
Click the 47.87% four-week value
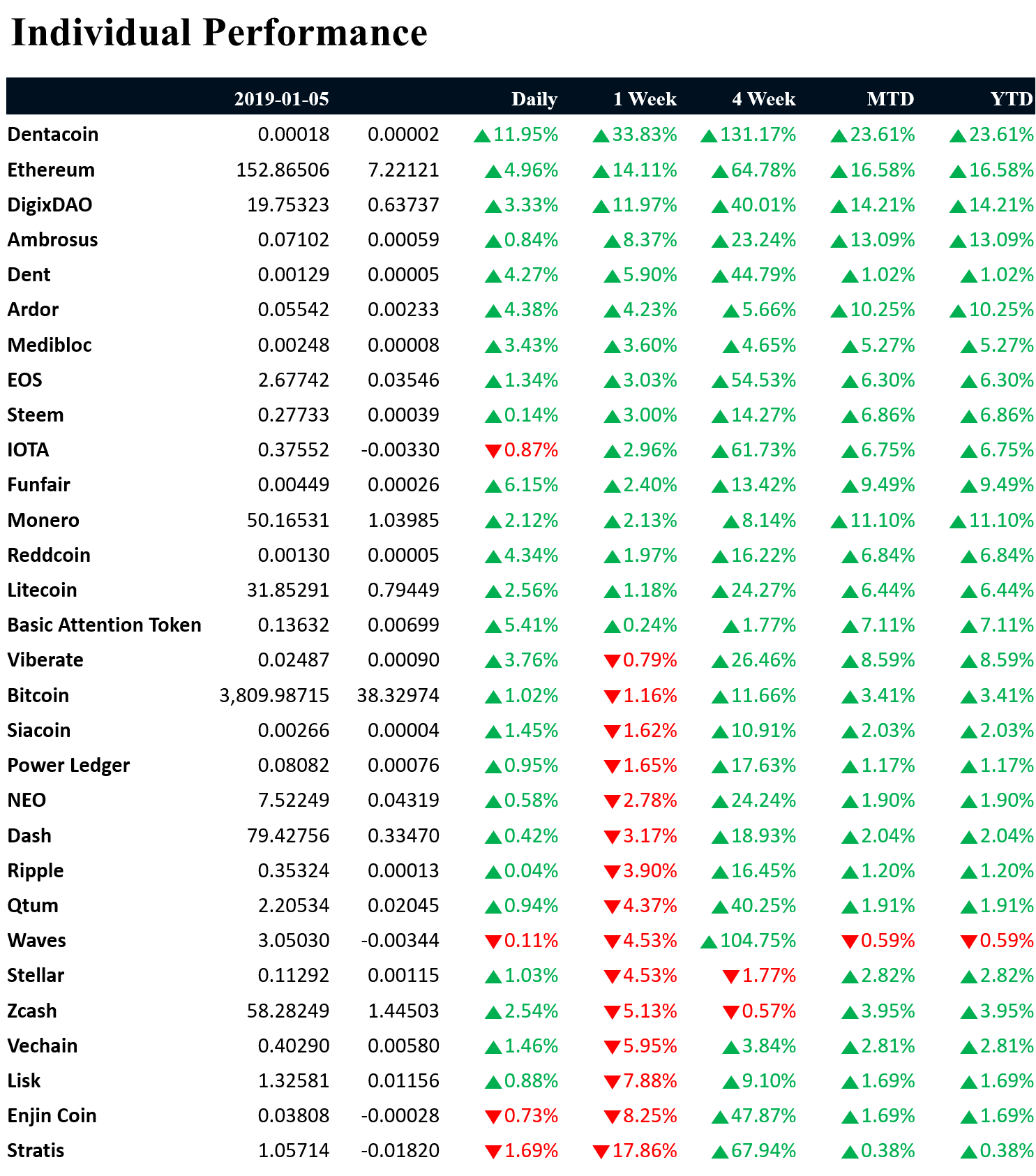[763, 1116]
